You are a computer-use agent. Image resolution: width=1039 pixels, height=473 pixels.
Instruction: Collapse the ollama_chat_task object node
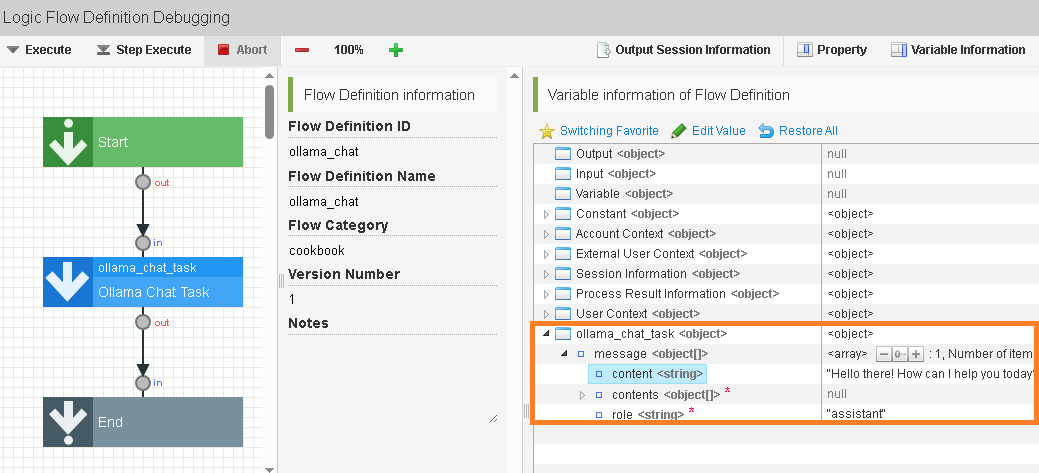pyautogui.click(x=546, y=334)
